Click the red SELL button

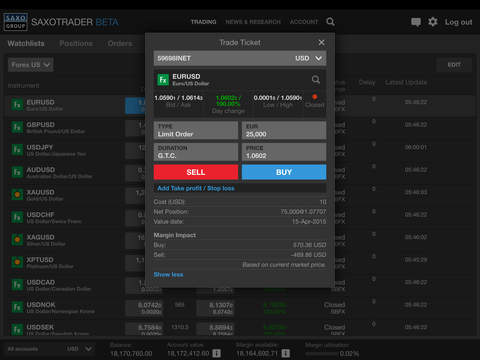coord(196,172)
